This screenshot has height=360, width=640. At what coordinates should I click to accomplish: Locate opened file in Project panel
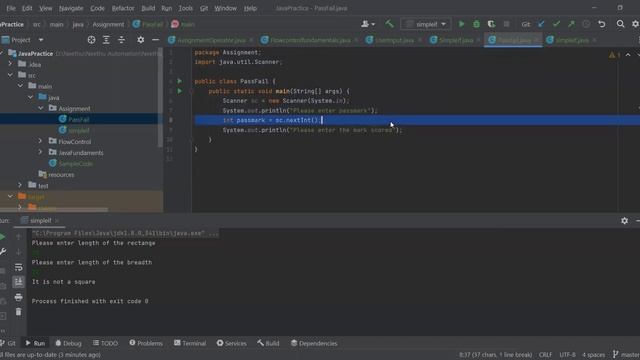(x=91, y=40)
